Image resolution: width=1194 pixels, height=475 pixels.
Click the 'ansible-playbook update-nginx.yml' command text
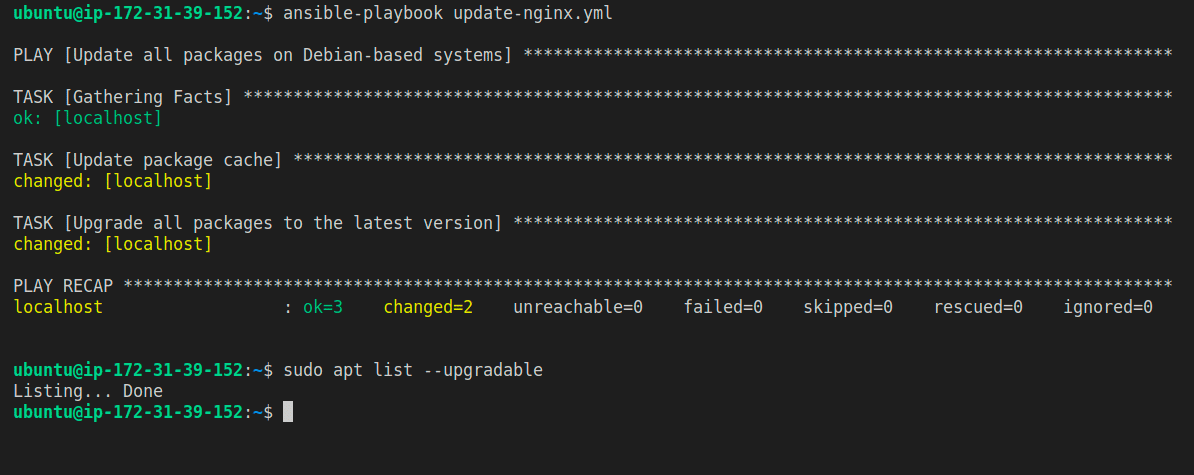448,14
